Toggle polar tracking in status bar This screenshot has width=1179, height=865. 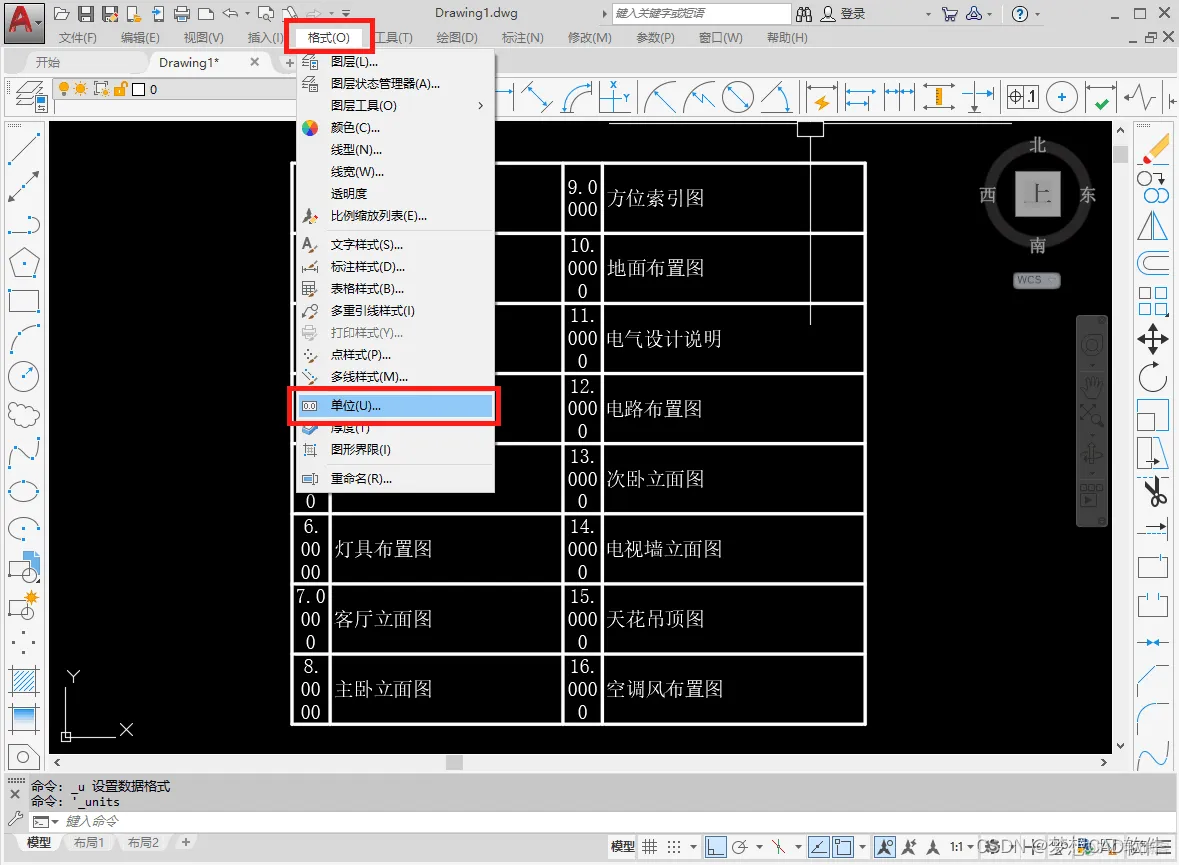[x=740, y=847]
